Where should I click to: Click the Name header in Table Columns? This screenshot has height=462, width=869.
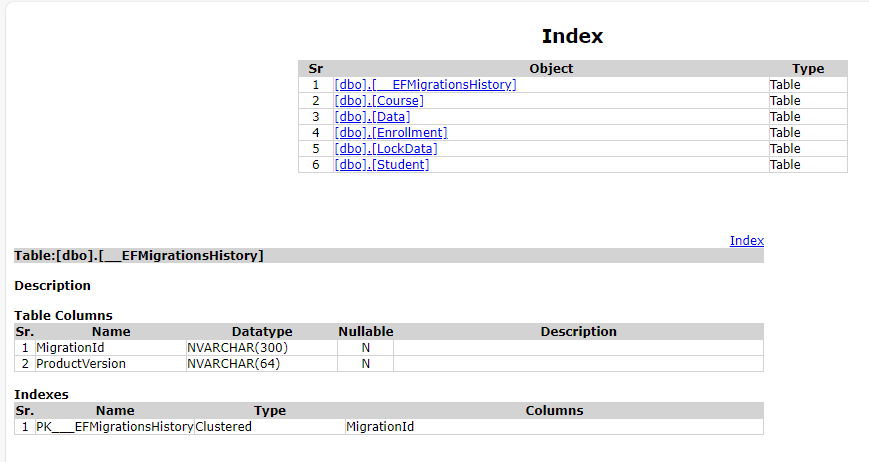(x=111, y=332)
